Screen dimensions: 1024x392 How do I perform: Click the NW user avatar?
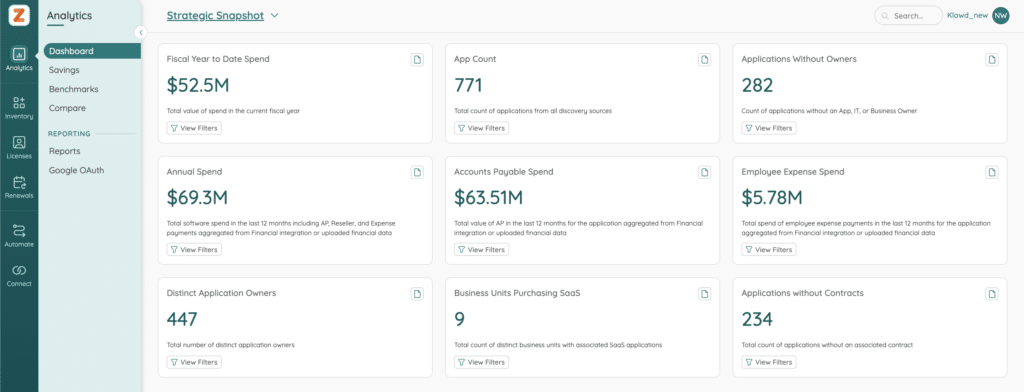[1000, 16]
